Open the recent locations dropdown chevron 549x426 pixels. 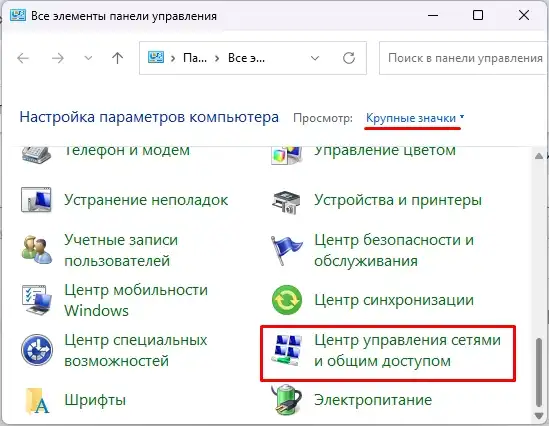pos(88,58)
